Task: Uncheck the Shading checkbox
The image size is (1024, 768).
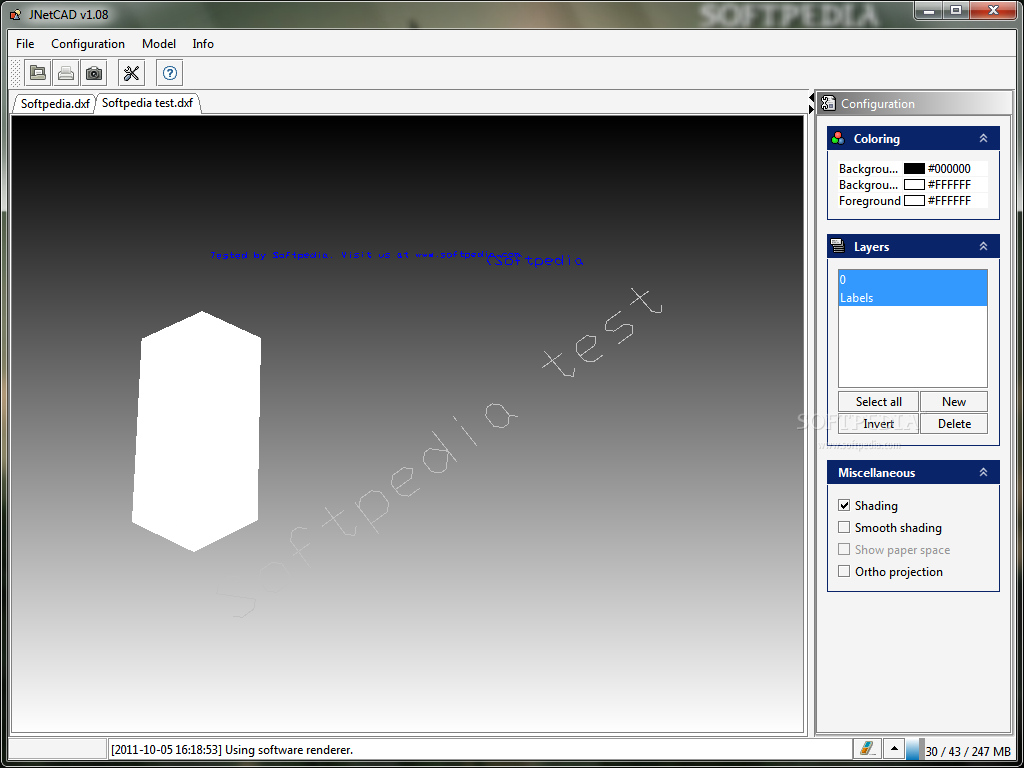Action: (x=844, y=505)
